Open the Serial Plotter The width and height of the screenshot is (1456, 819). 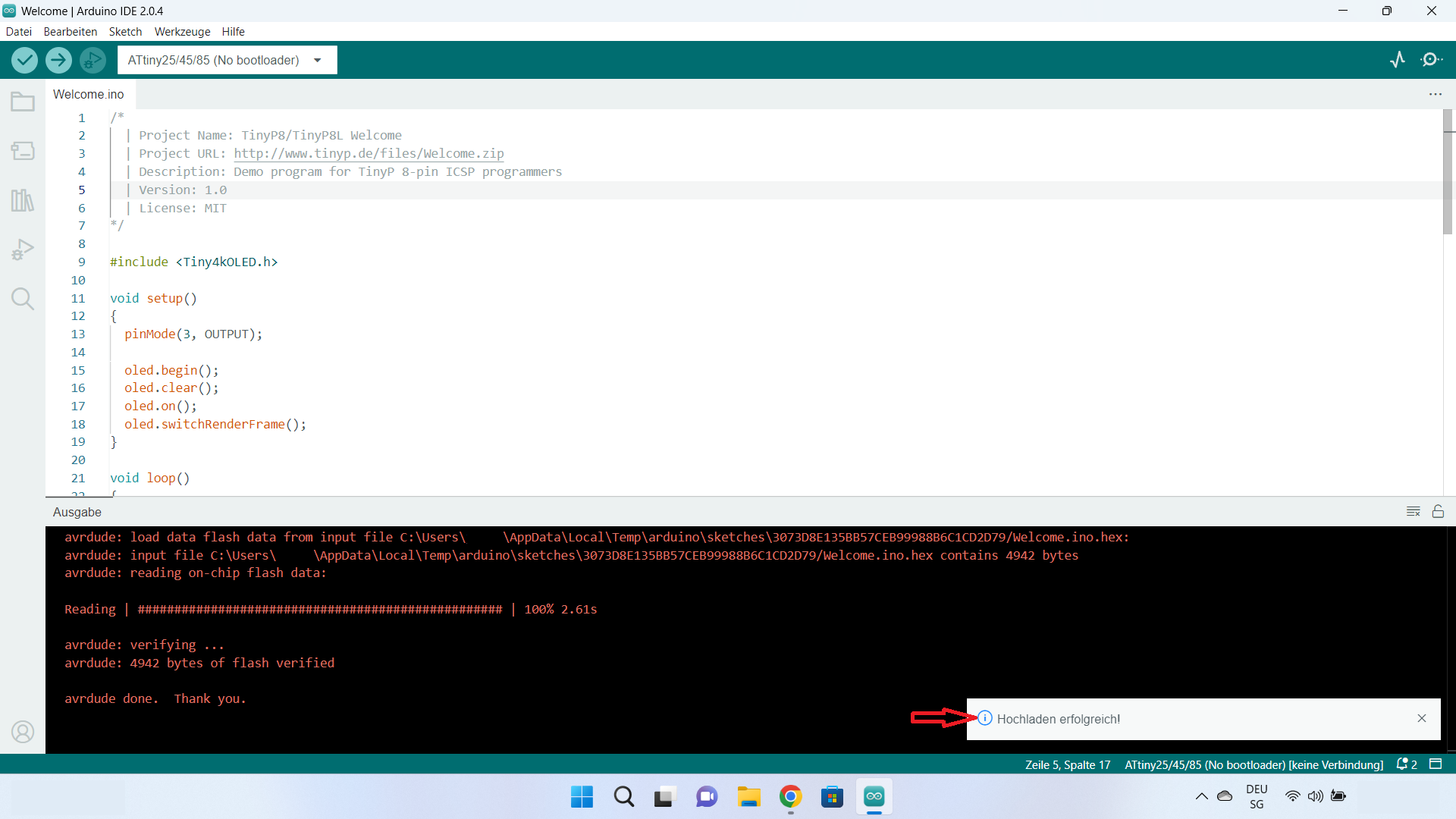point(1398,59)
